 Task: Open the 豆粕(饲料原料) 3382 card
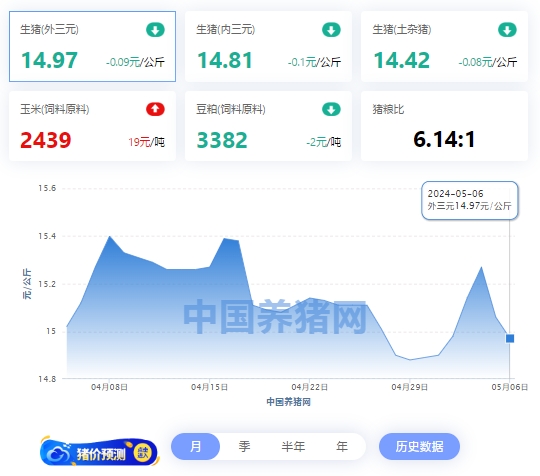pyautogui.click(x=268, y=126)
